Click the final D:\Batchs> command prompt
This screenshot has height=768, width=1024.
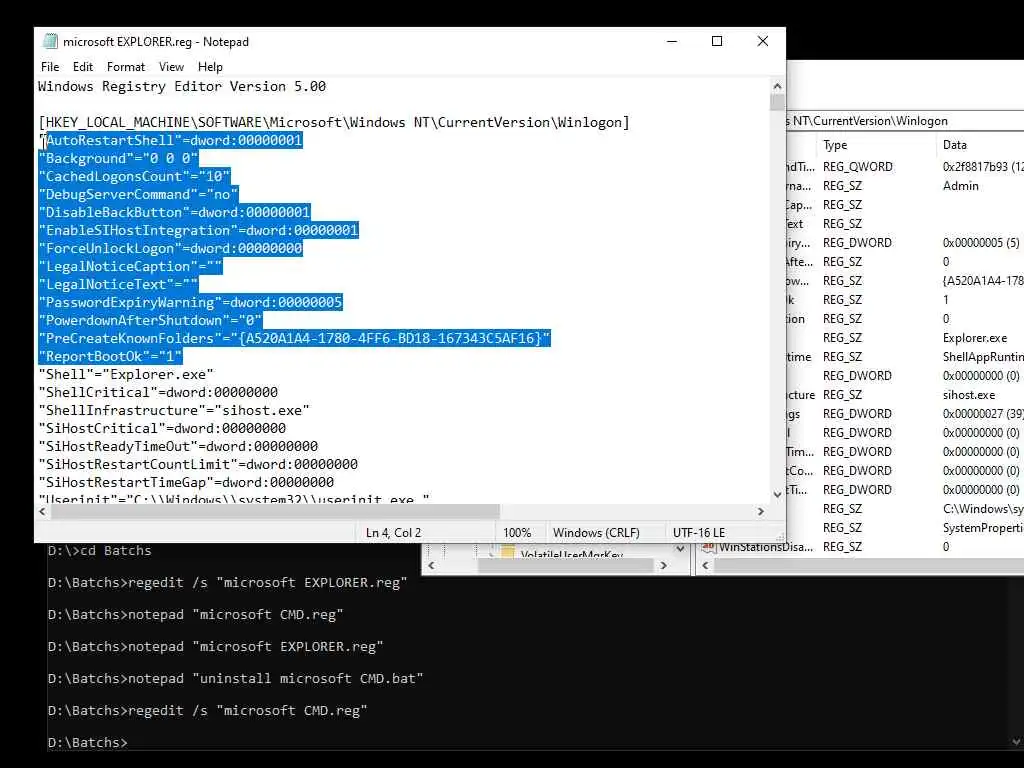[x=88, y=743]
